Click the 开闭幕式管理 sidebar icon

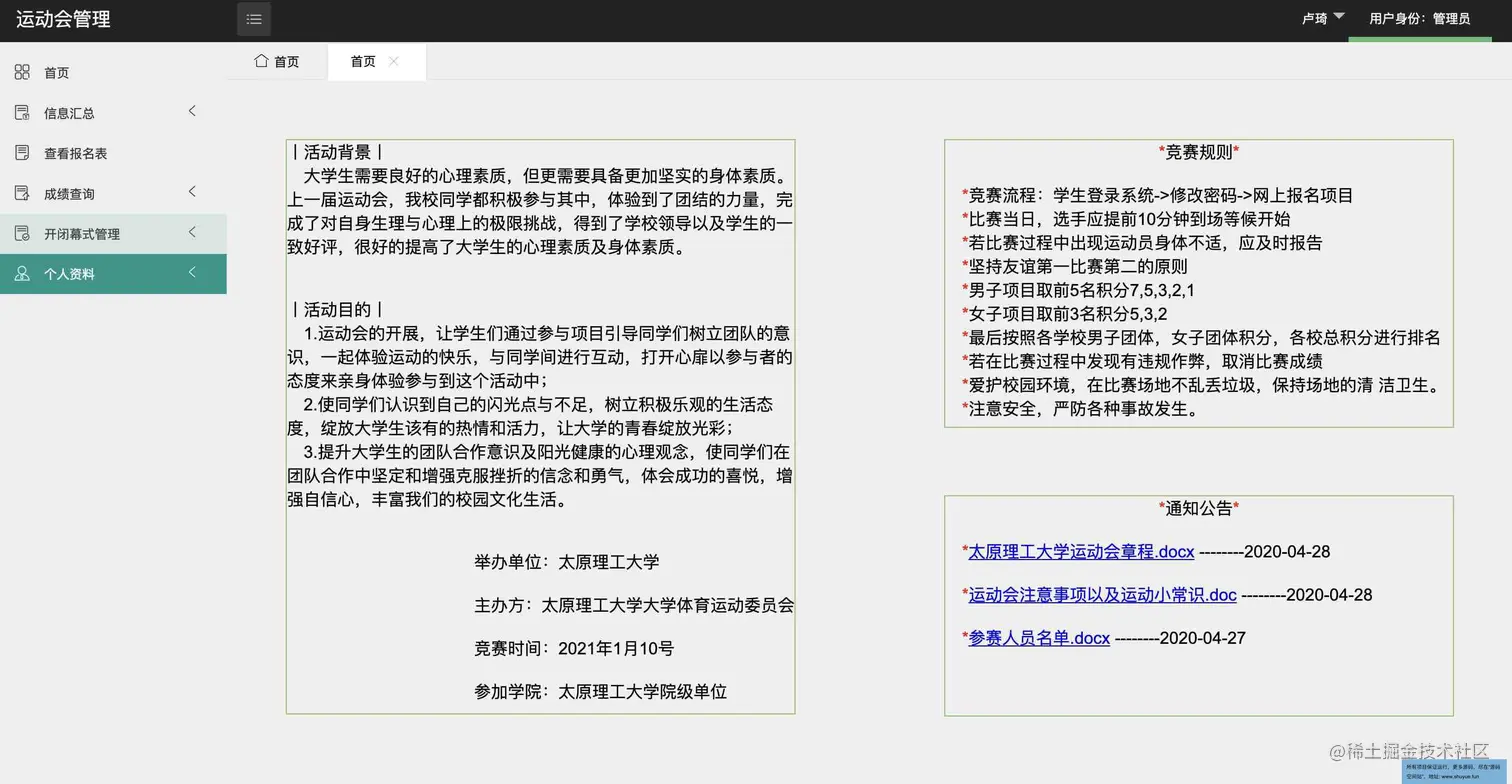(x=22, y=233)
